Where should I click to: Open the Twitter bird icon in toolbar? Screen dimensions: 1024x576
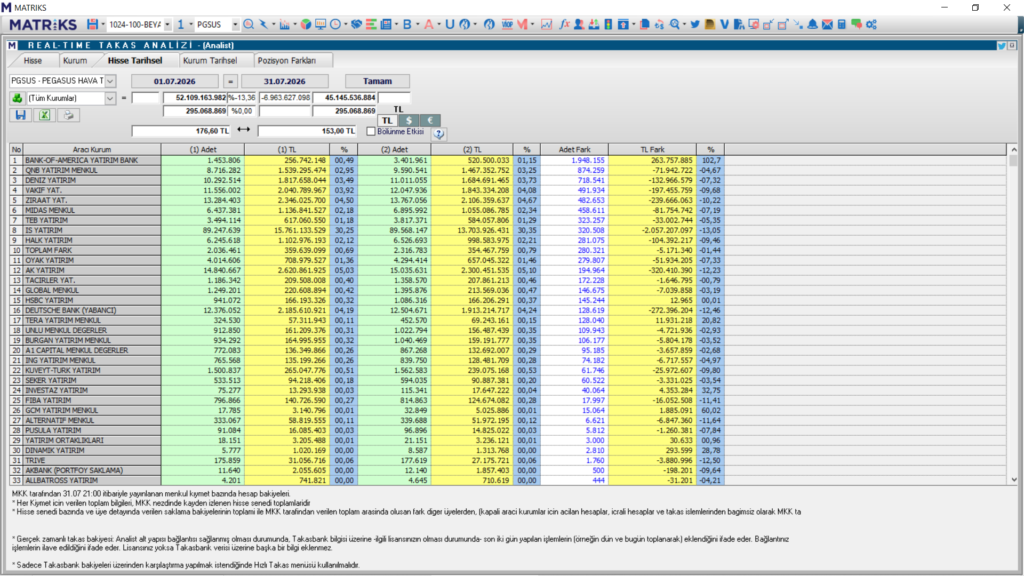pyautogui.click(x=695, y=24)
